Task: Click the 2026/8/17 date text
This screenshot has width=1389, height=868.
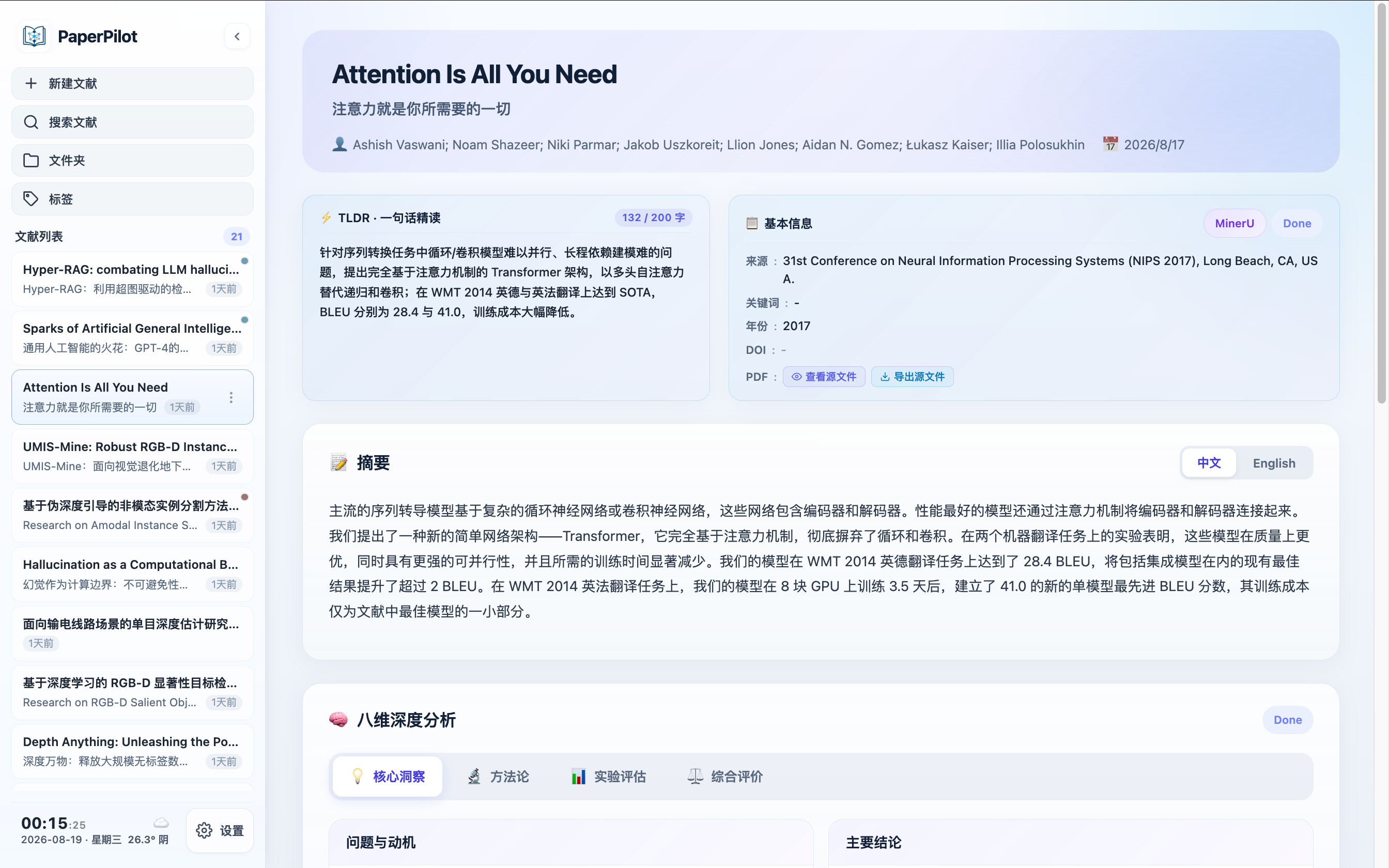Action: (x=1154, y=145)
